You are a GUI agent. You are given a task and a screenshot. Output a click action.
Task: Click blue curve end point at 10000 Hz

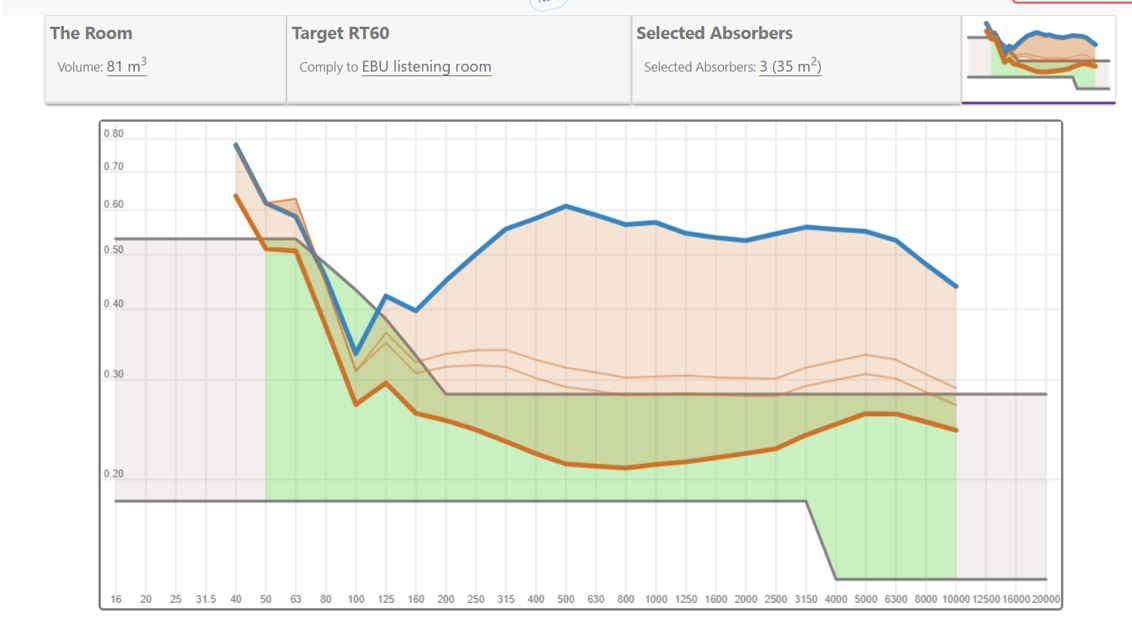(956, 287)
